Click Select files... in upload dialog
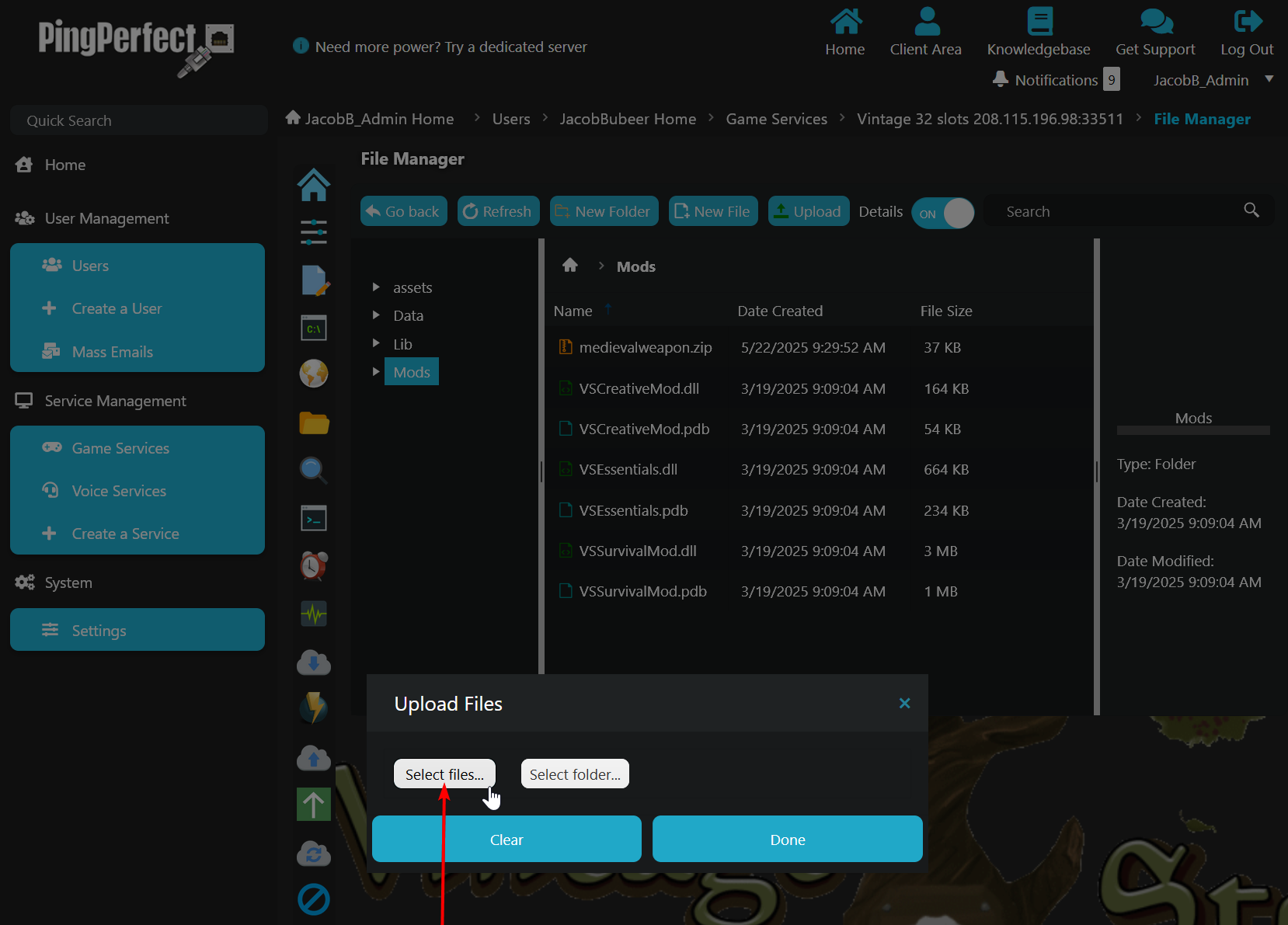 point(444,774)
